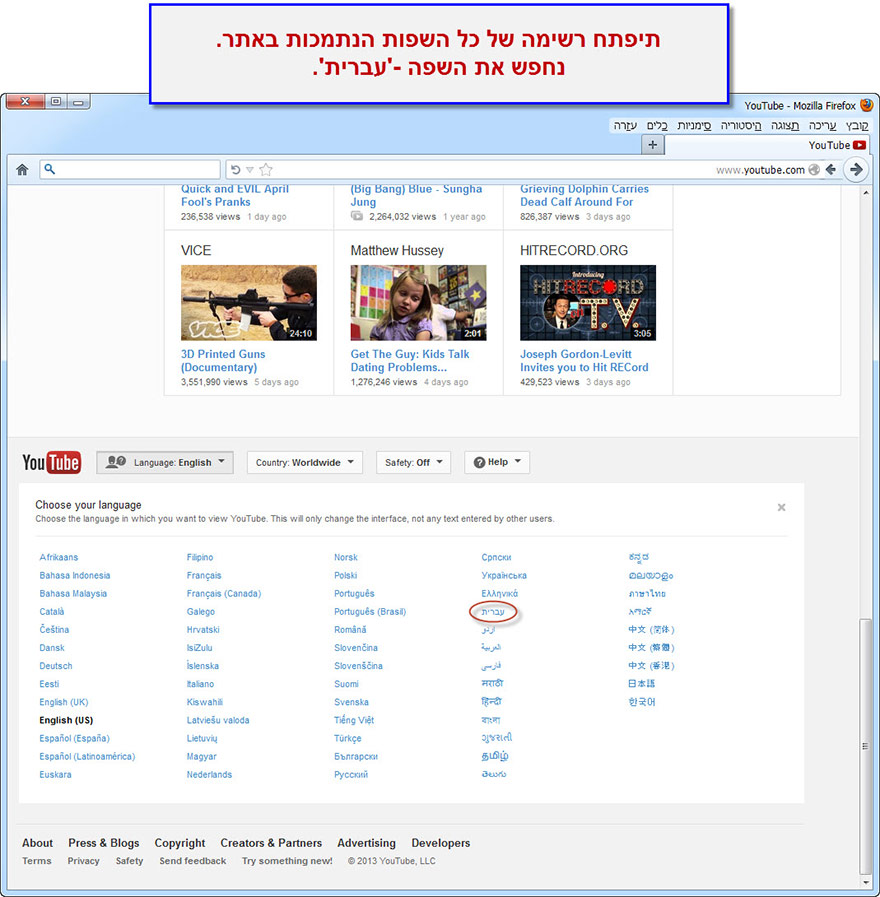The image size is (880, 897).
Task: Open a new tab with the plus button
Action: [652, 145]
